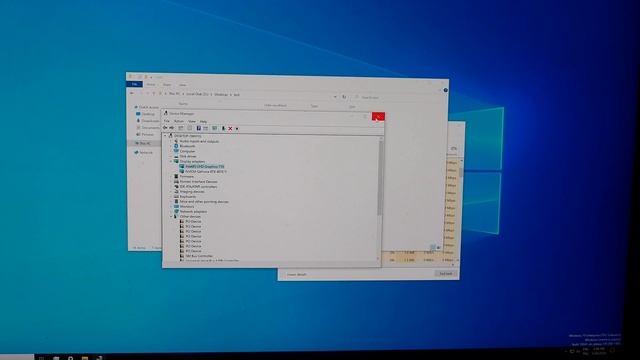Collapse the Other devices node
Image resolution: width=640 pixels, height=360 pixels.
(171, 216)
